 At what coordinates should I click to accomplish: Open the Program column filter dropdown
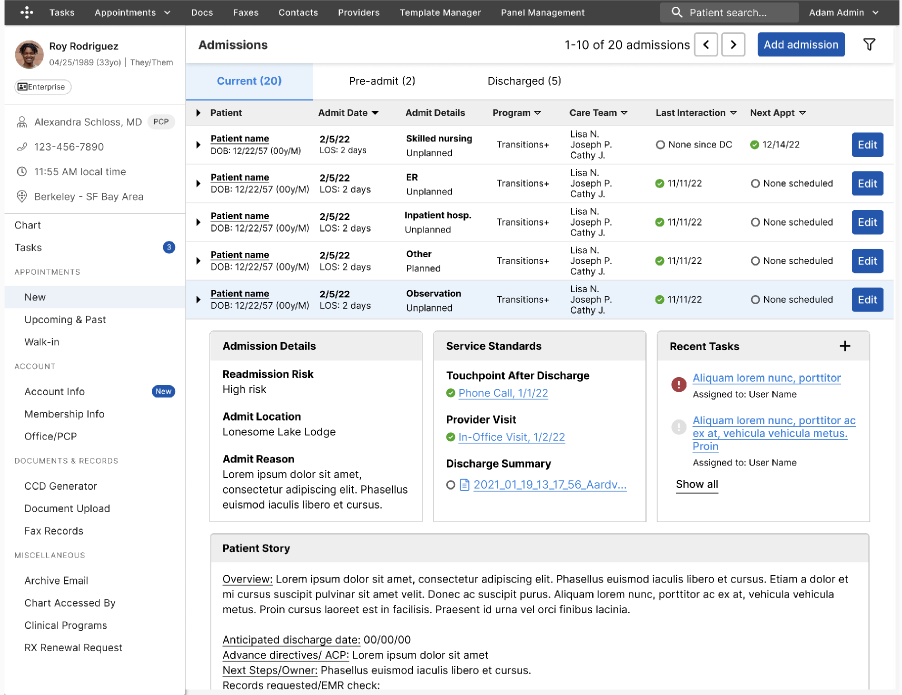pos(538,113)
